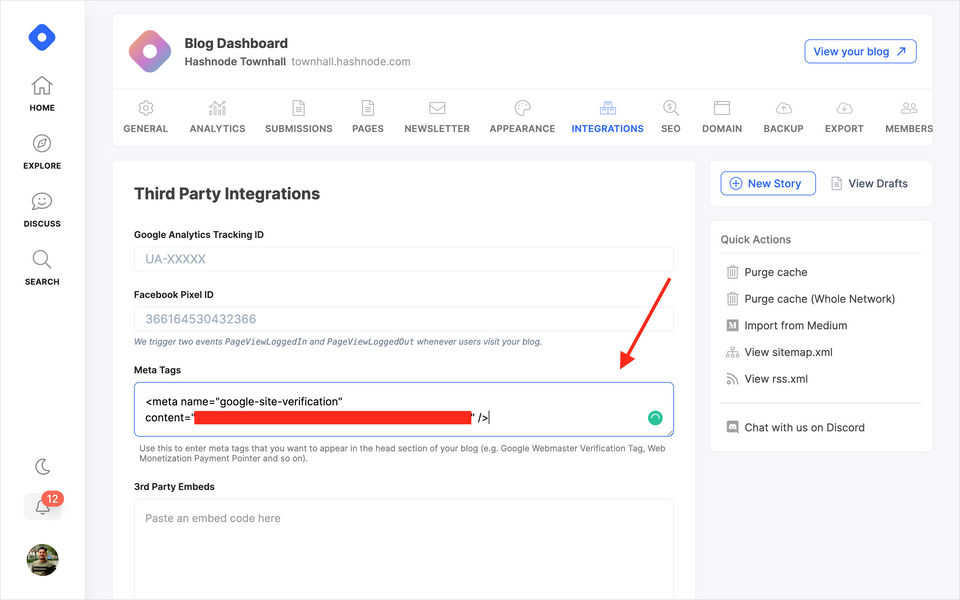
Task: Select the Appearance tab
Action: [x=522, y=117]
